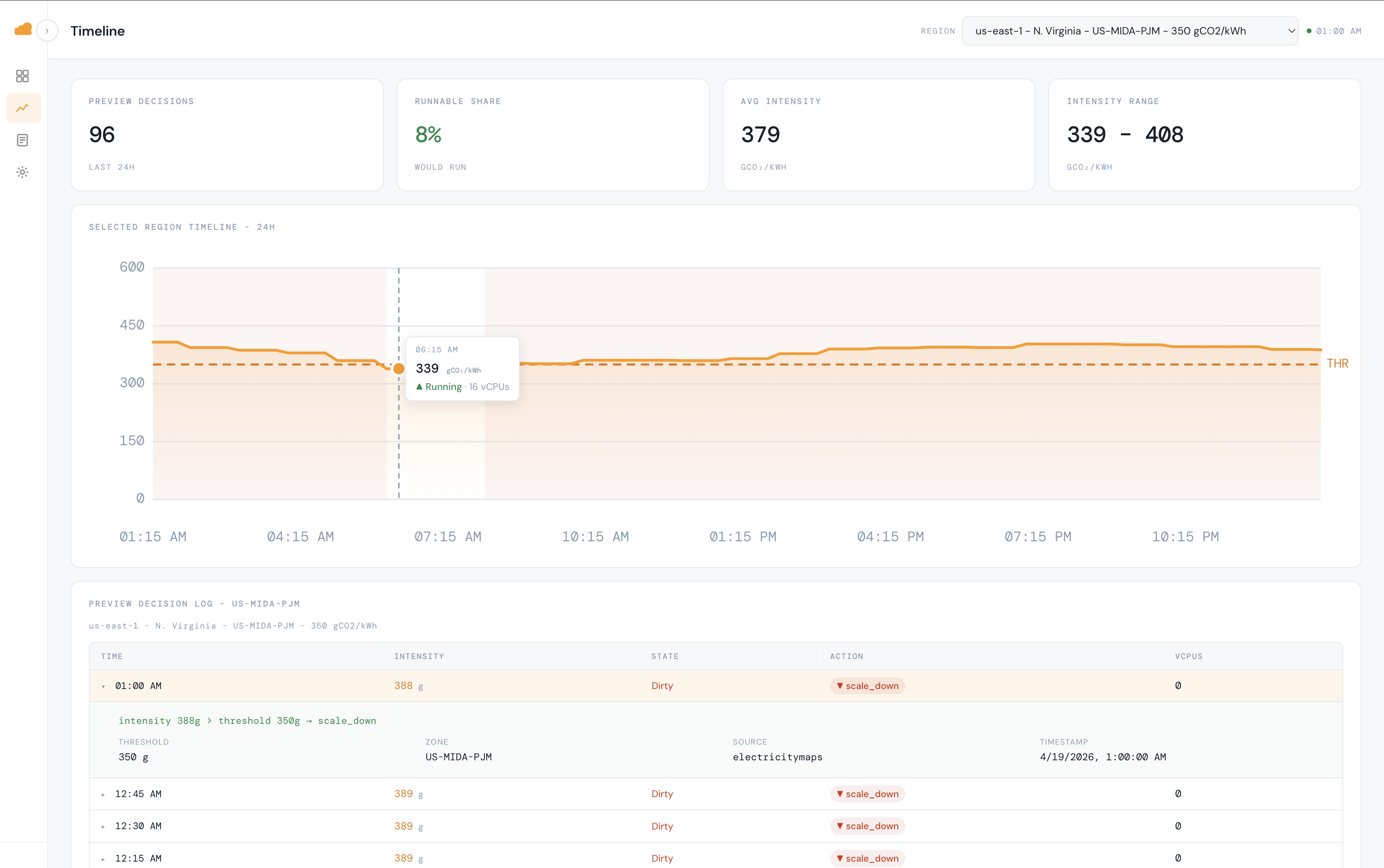Select the Timeline chart icon in the sidebar

tap(22, 108)
